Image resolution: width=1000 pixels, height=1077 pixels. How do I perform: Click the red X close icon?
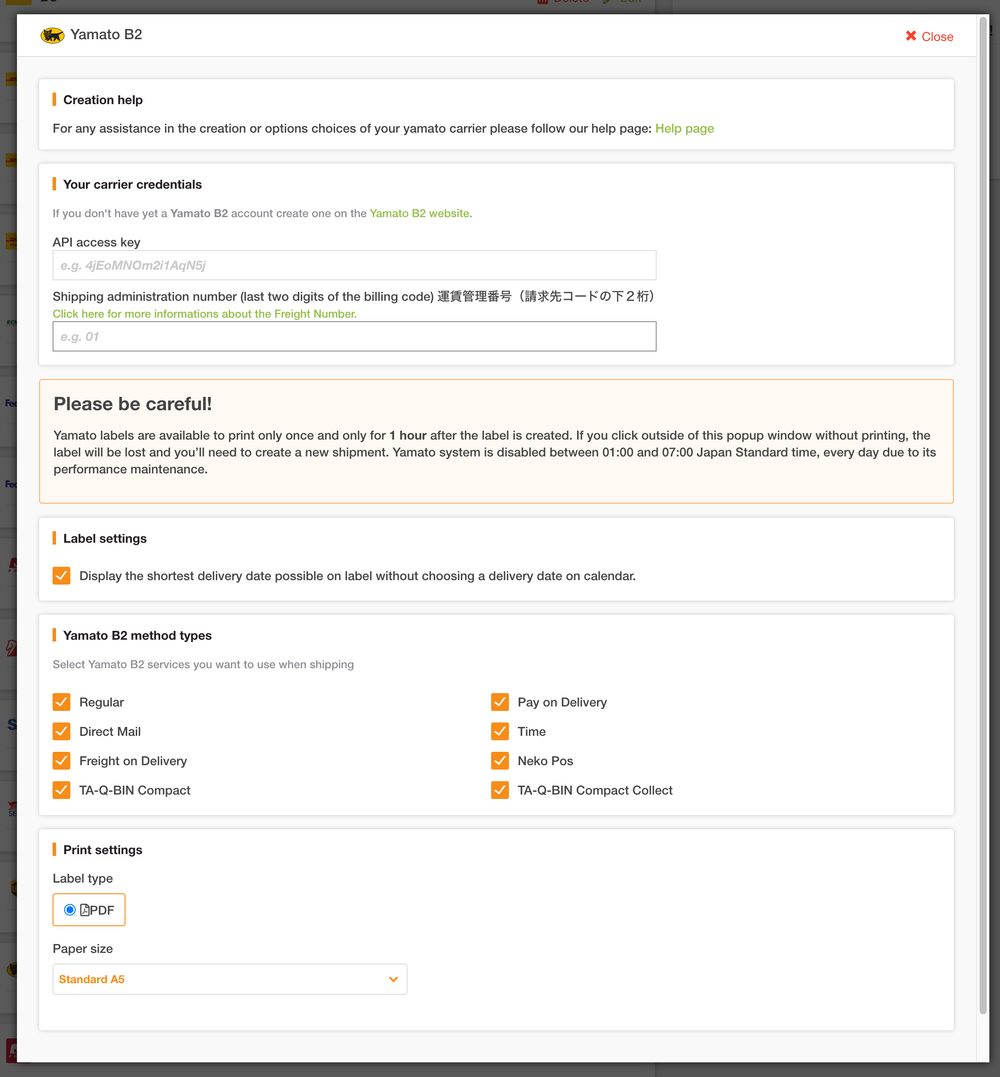(x=910, y=37)
